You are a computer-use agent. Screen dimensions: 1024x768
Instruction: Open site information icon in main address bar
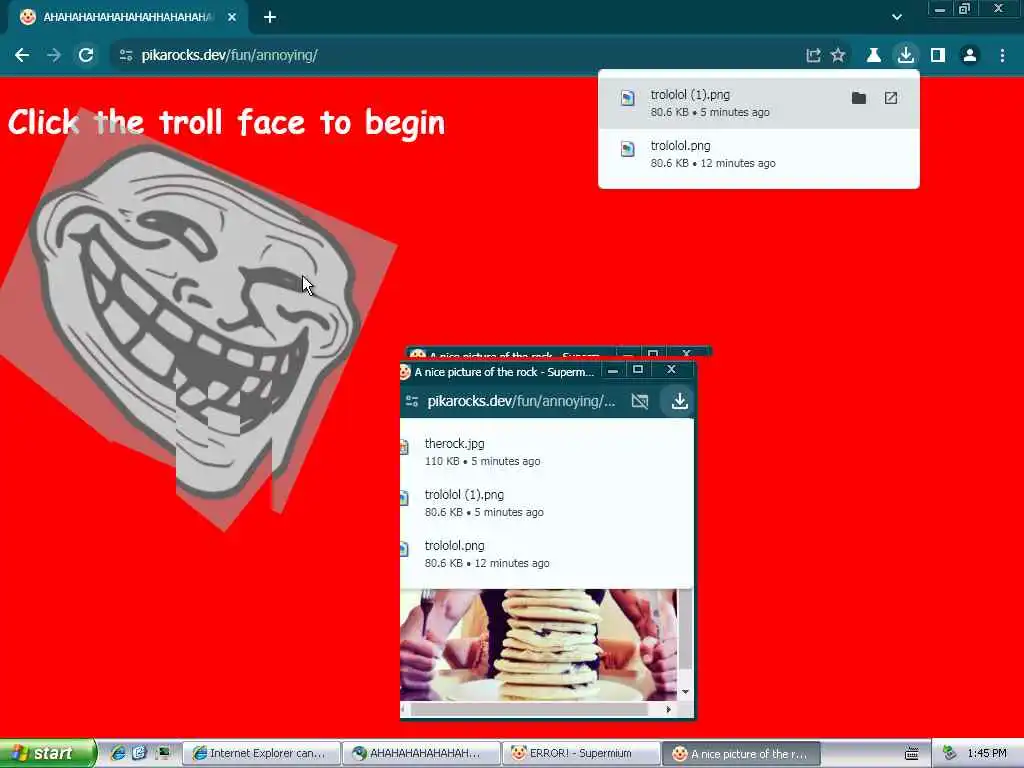pyautogui.click(x=126, y=56)
